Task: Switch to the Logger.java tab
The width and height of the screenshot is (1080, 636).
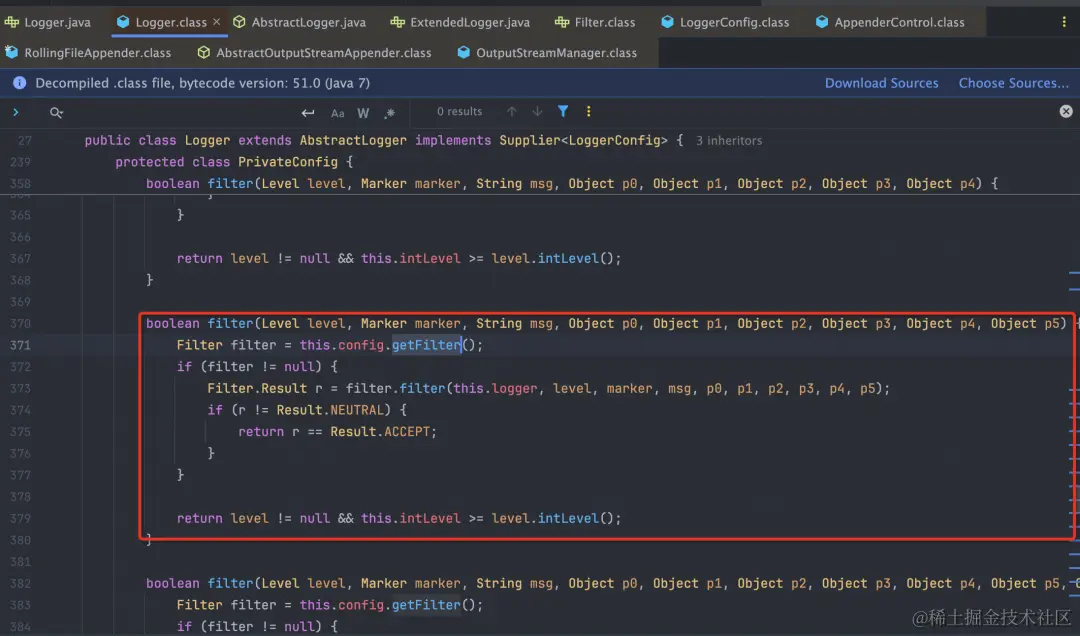Action: point(48,22)
